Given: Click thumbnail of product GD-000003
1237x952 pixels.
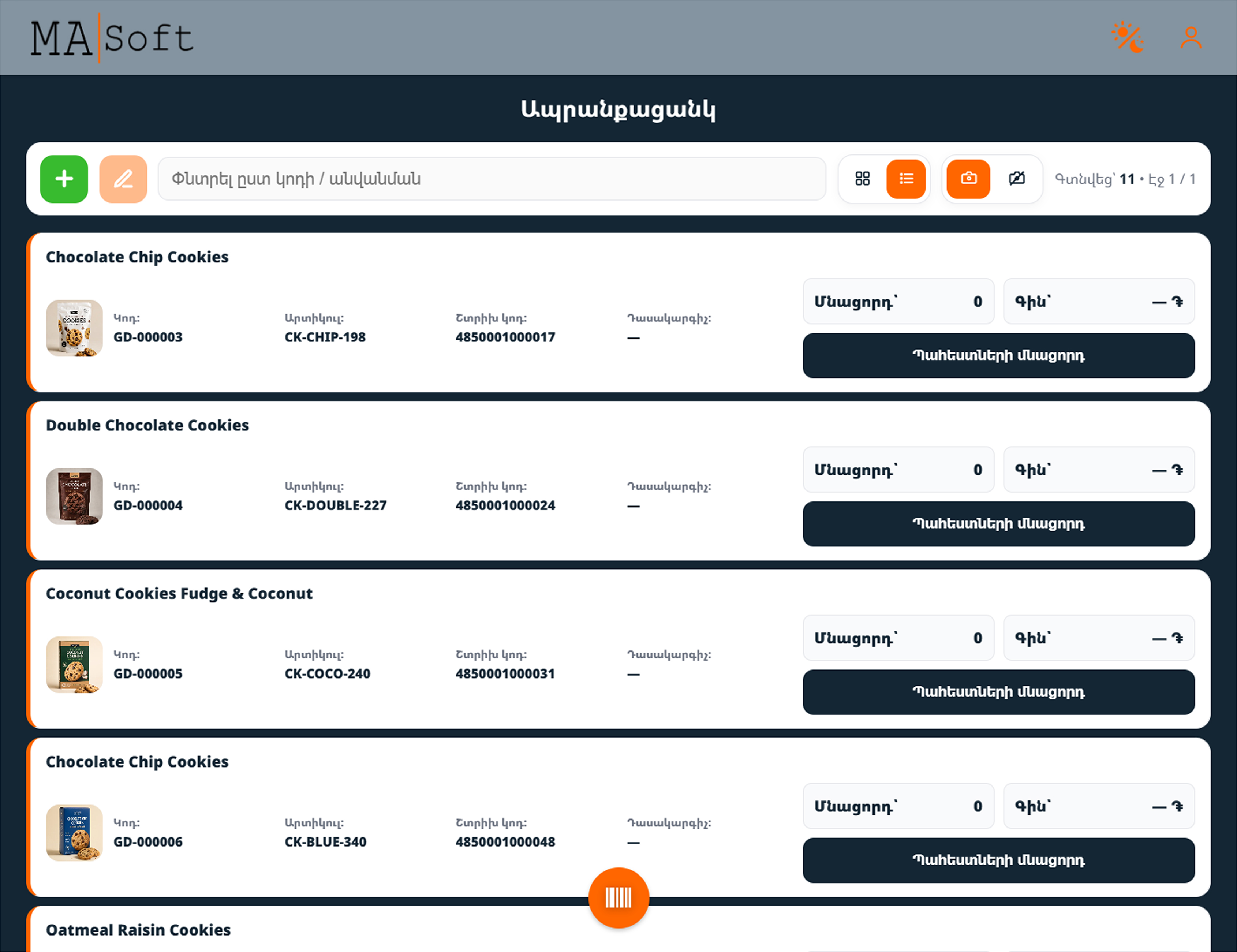Looking at the screenshot, I should pyautogui.click(x=74, y=328).
